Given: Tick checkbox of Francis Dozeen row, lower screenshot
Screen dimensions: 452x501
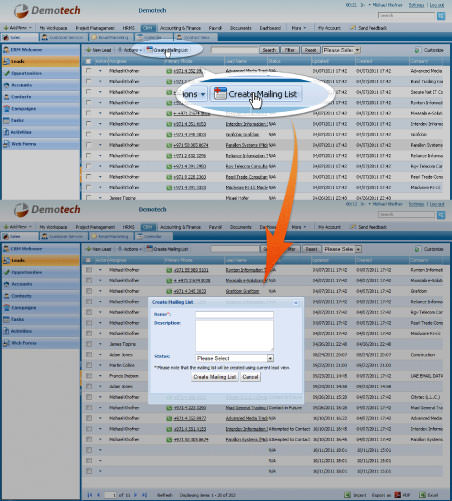Looking at the screenshot, I should tap(89, 376).
